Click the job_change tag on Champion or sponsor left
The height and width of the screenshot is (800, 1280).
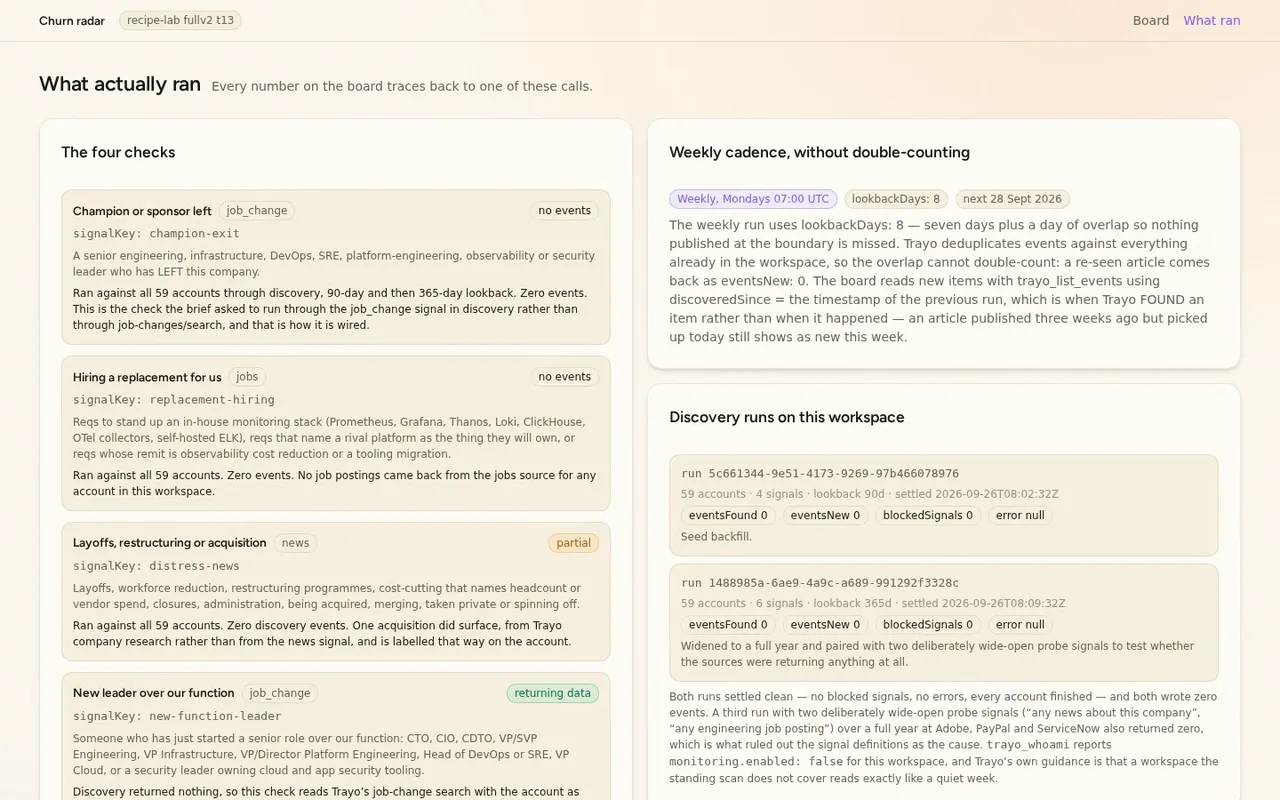pos(257,210)
